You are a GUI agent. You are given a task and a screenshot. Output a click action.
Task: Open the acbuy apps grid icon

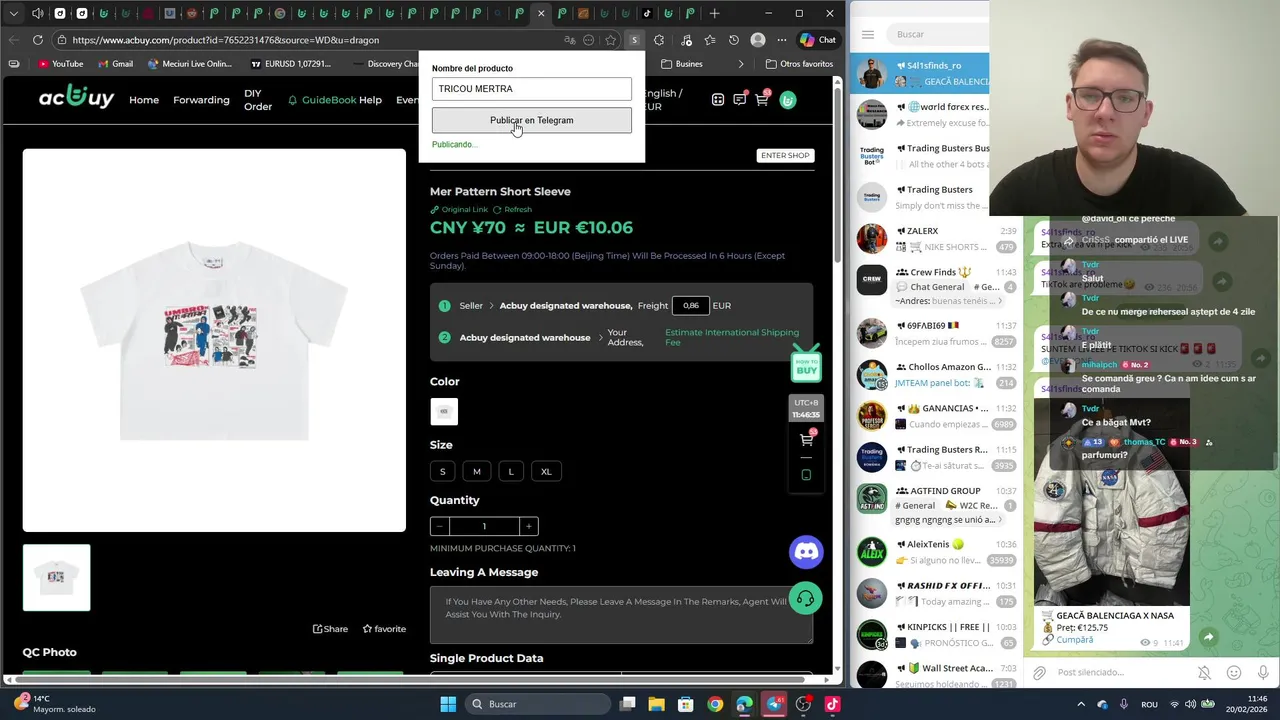[718, 100]
